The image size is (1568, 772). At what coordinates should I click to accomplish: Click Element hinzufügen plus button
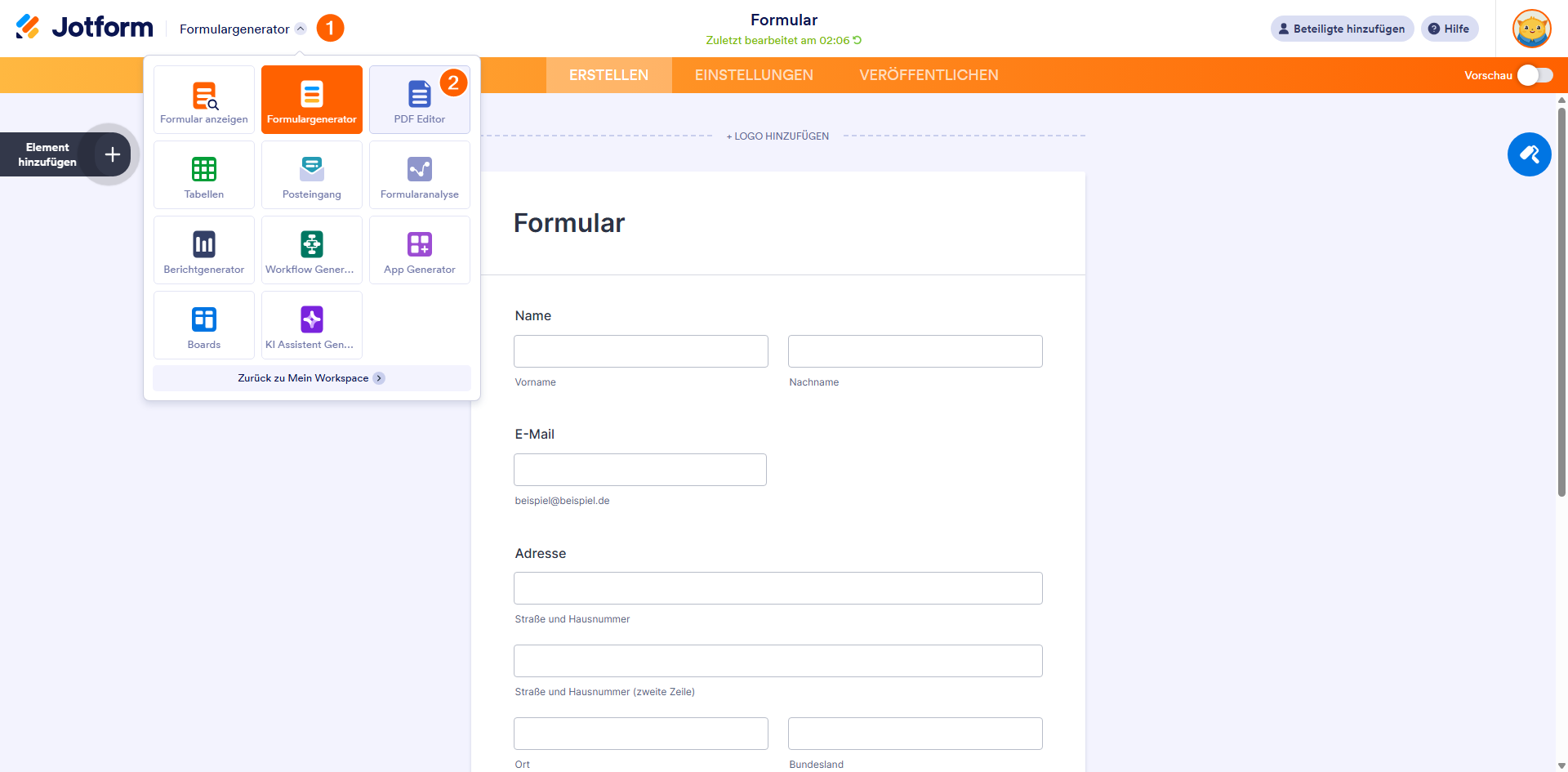pos(113,154)
